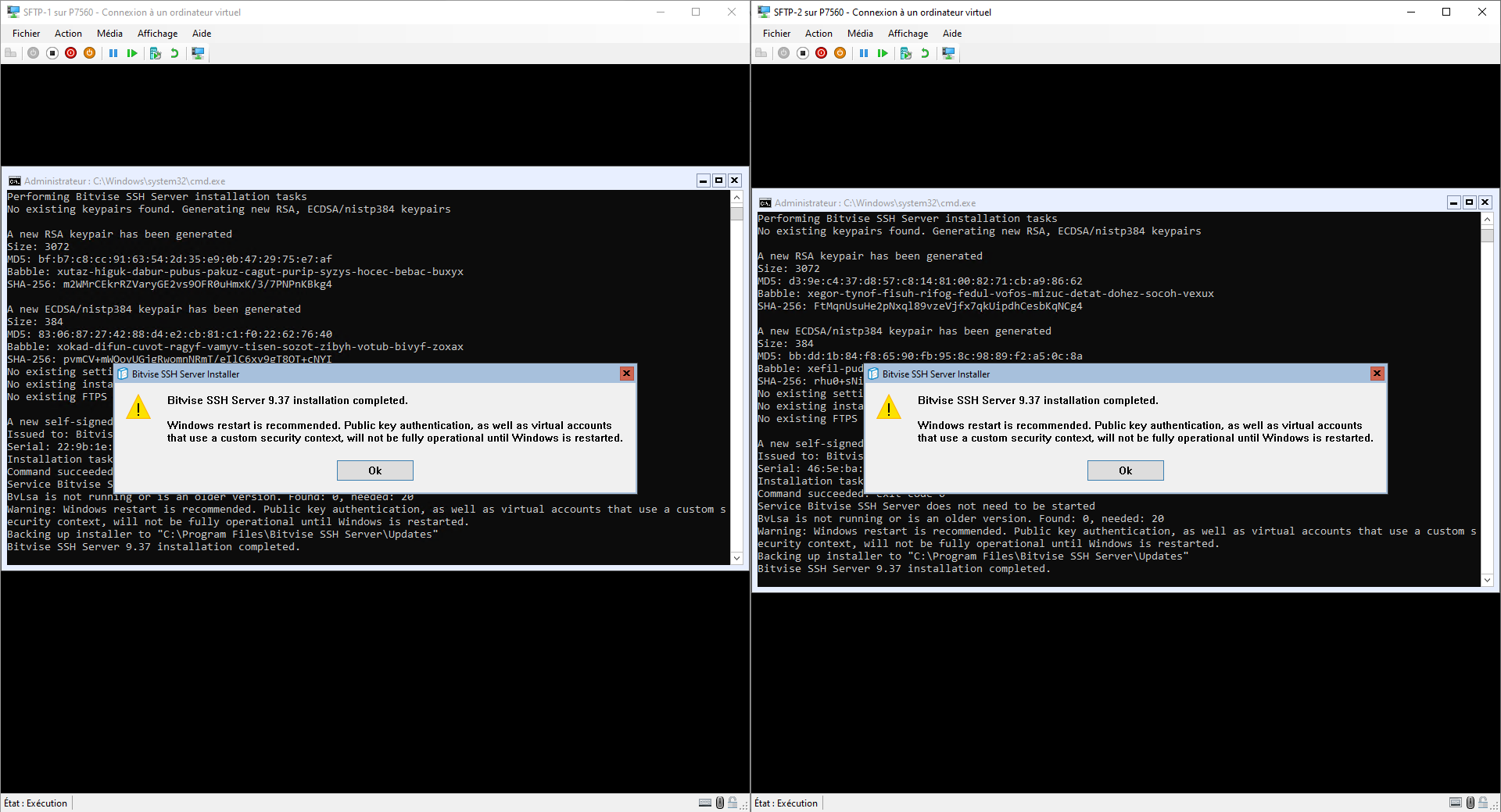Click 'État : Exécution' in SFTP-1 status bar

point(36,803)
